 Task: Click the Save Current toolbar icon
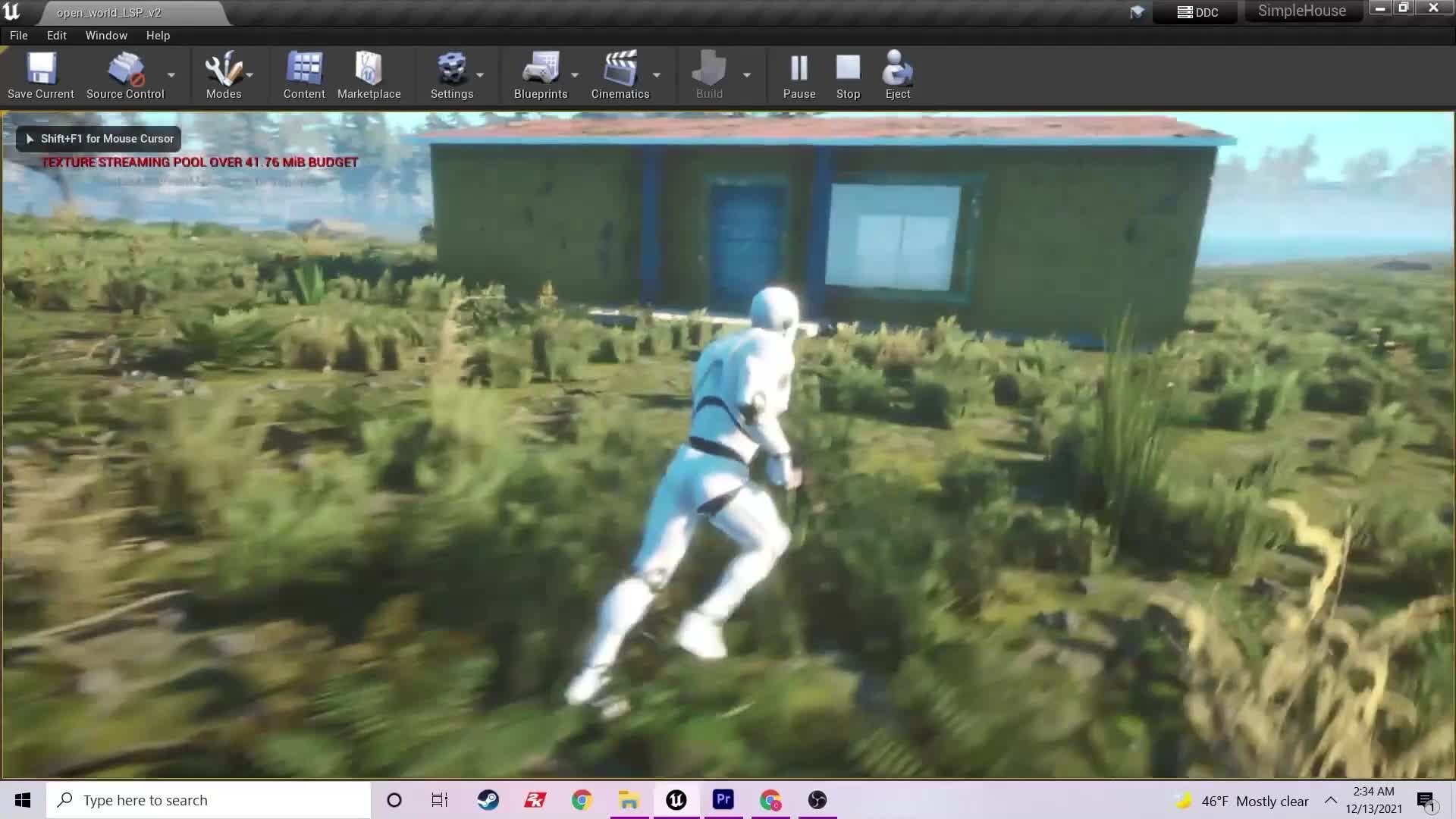coord(41,69)
